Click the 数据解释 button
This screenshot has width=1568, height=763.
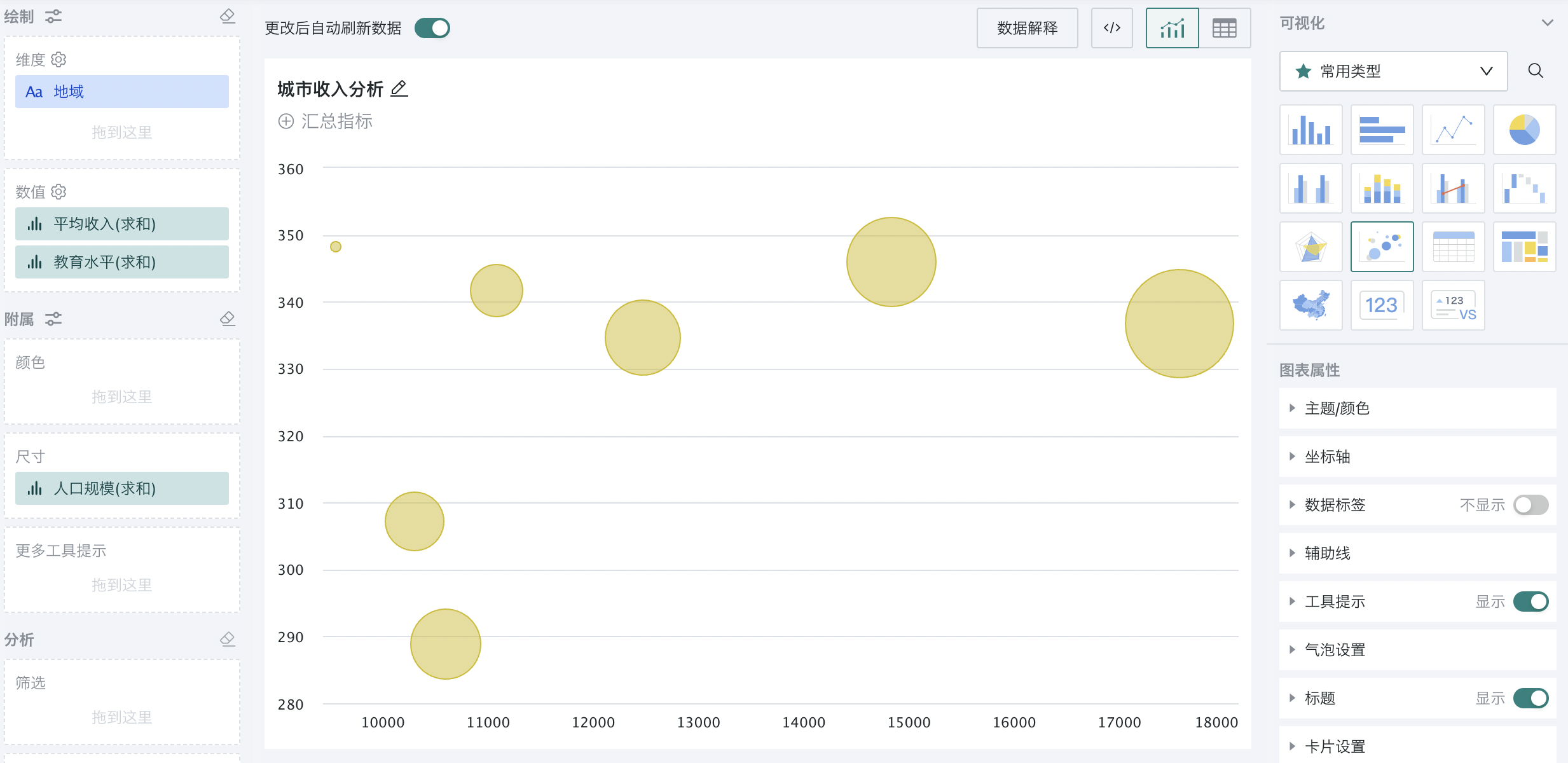(x=1027, y=28)
